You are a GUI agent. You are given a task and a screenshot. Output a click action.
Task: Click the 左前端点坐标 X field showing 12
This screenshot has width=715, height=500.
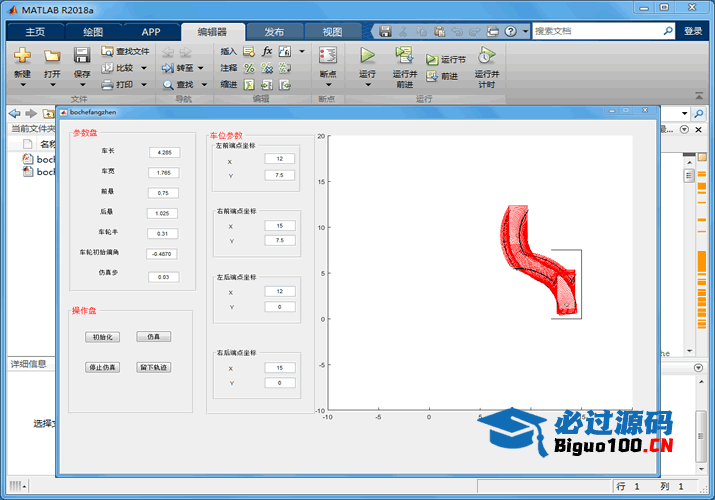280,159
